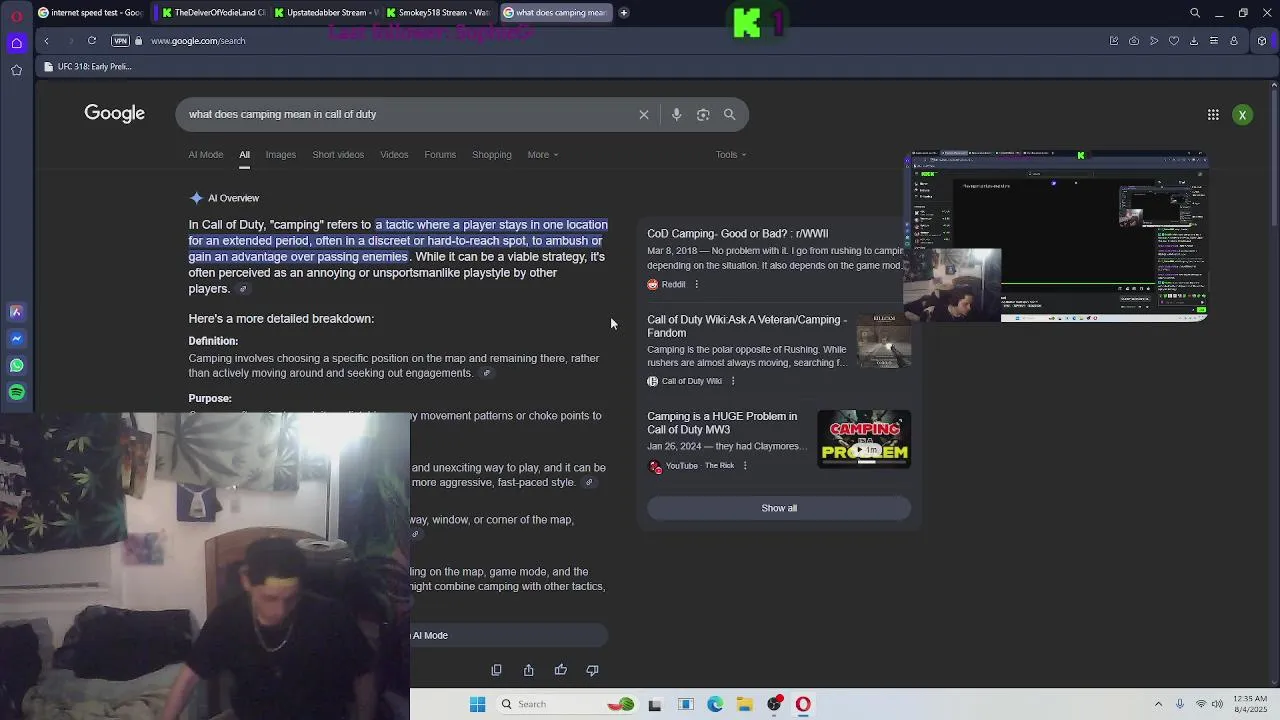Copy the AI Overview answer

tap(496, 671)
